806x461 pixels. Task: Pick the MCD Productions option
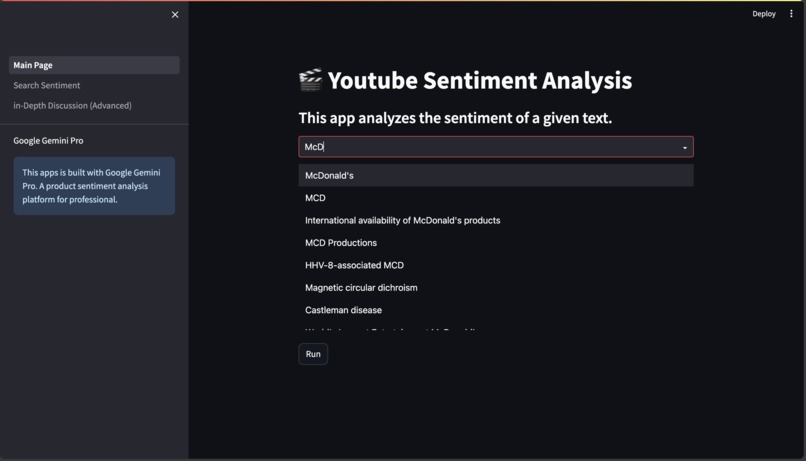pos(496,243)
